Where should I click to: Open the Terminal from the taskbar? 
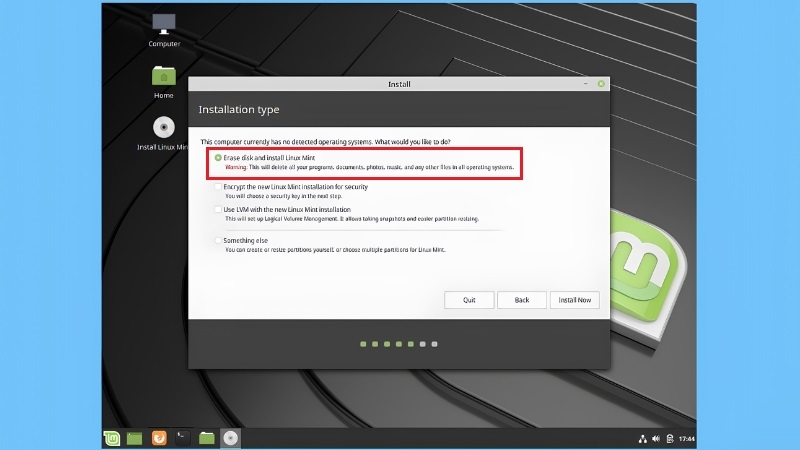pyautogui.click(x=183, y=438)
